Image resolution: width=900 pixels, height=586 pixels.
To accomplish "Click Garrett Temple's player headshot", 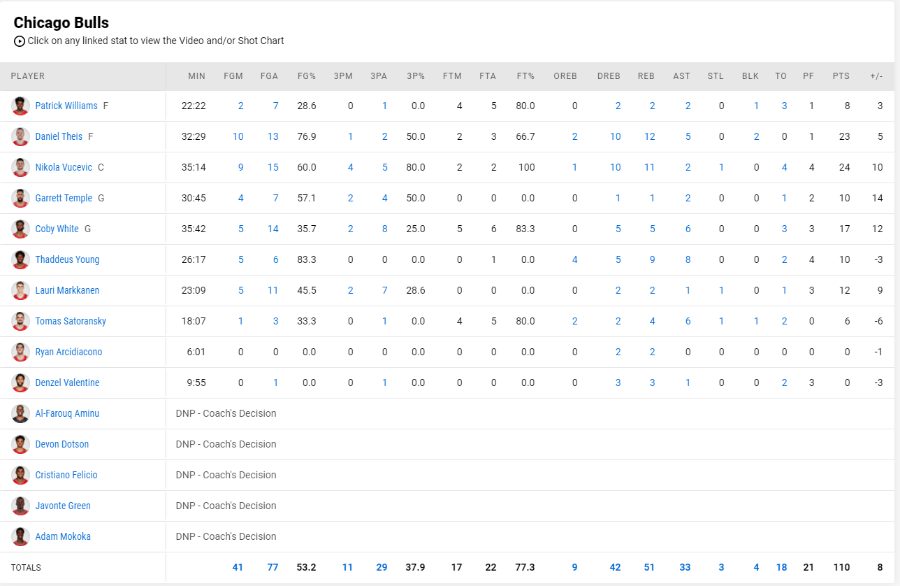I will coord(20,198).
